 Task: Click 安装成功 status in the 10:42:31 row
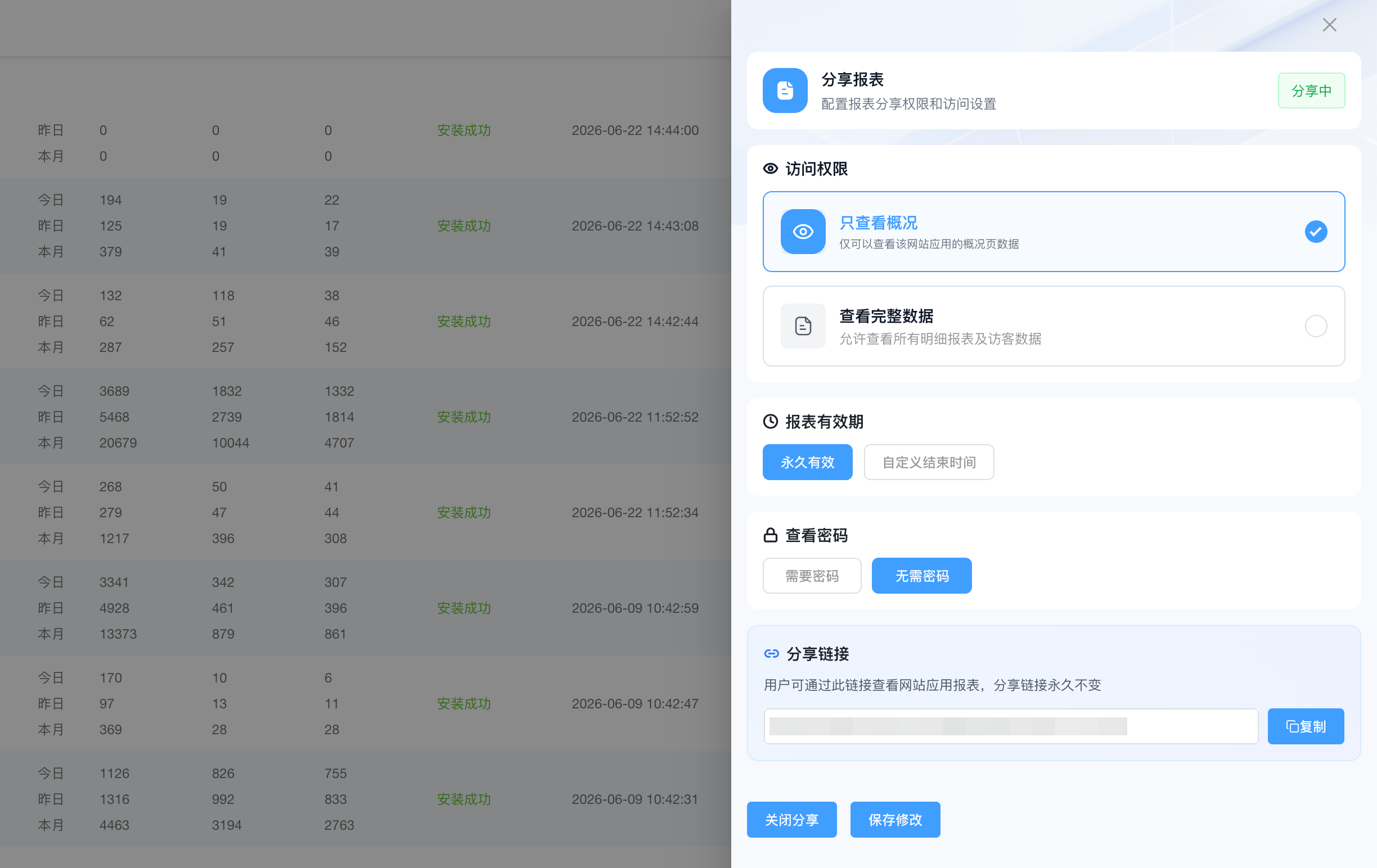(463, 799)
